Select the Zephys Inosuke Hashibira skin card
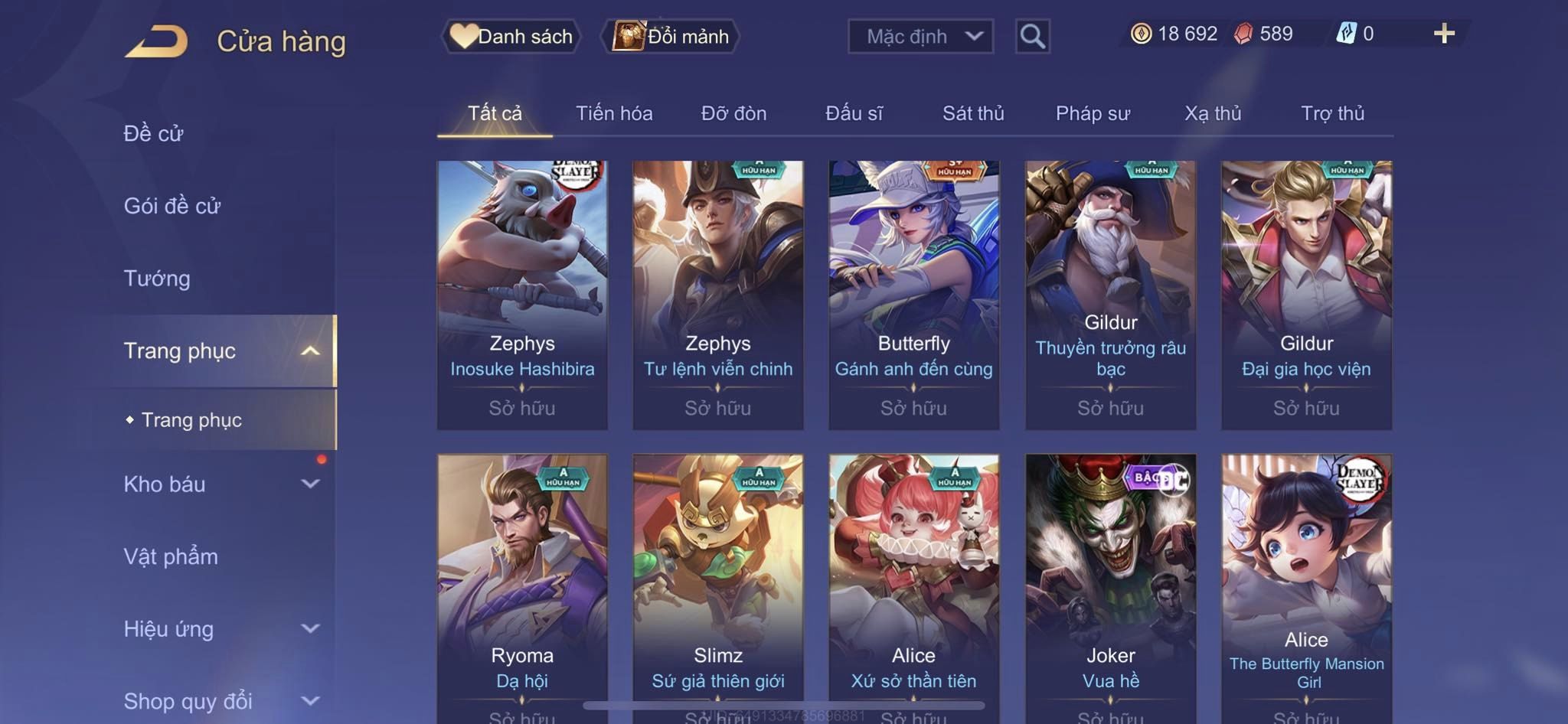Screen dimensions: 1568x724 pos(522,295)
